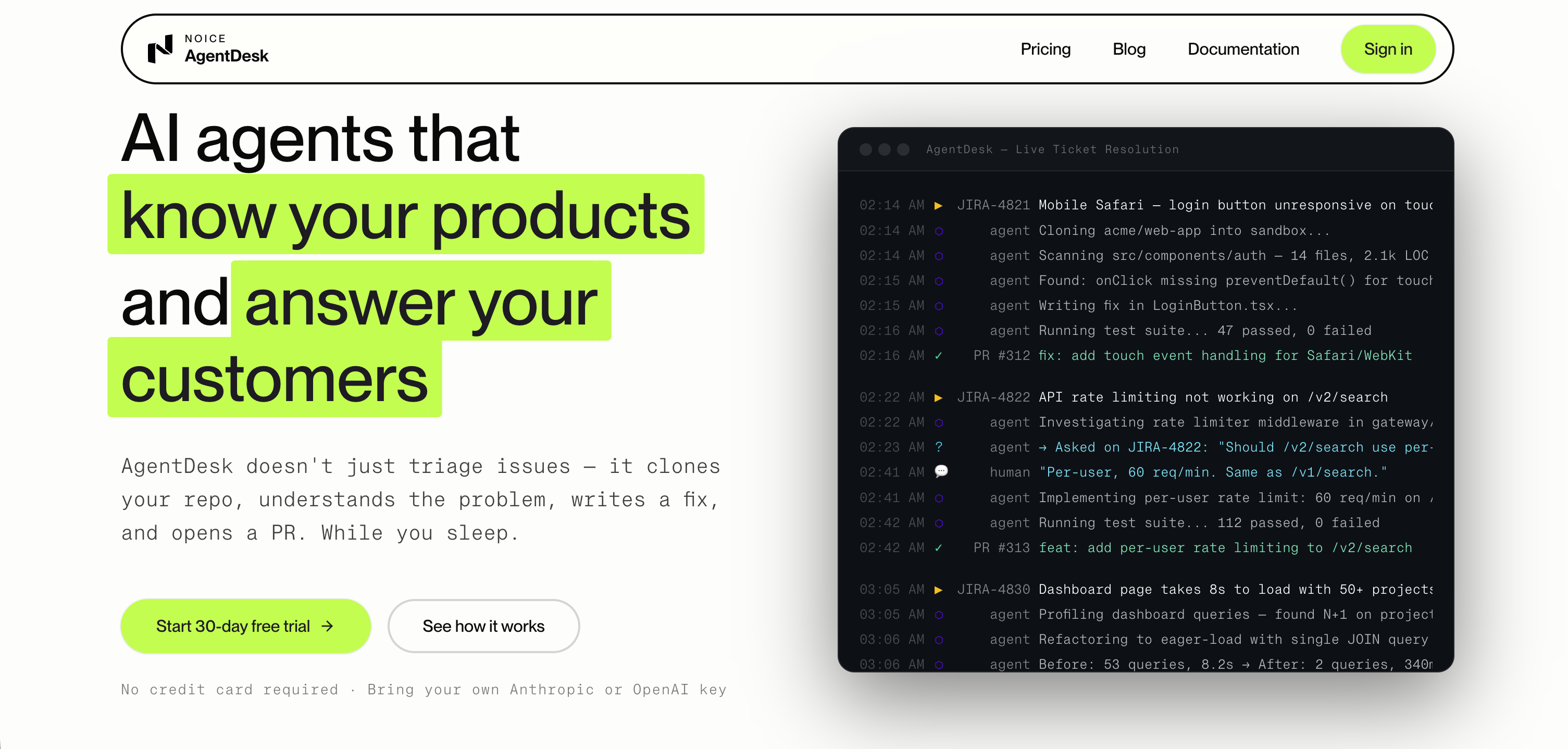Click the AgentDesk Live Ticket Resolution window title
This screenshot has width=1568, height=749.
[x=1052, y=149]
